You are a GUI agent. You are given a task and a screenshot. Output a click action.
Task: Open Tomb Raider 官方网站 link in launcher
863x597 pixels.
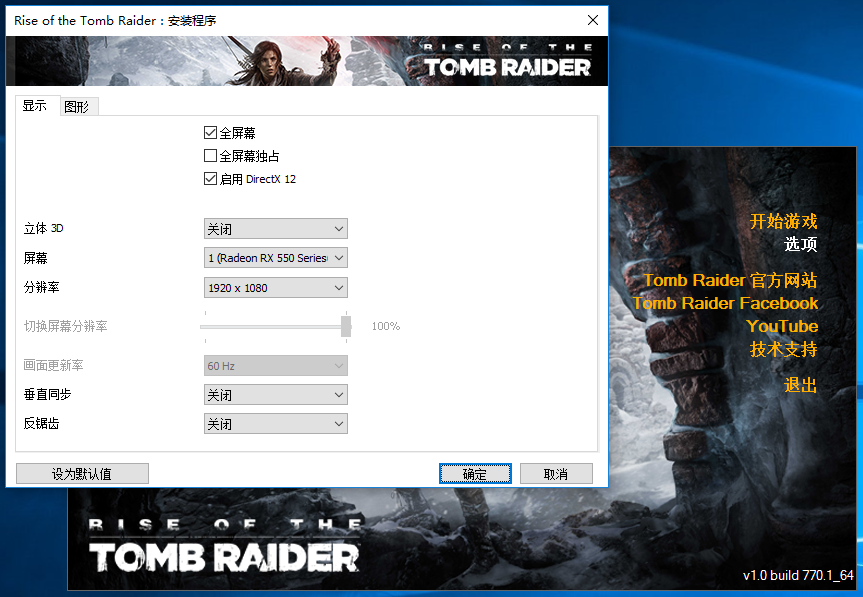730,280
